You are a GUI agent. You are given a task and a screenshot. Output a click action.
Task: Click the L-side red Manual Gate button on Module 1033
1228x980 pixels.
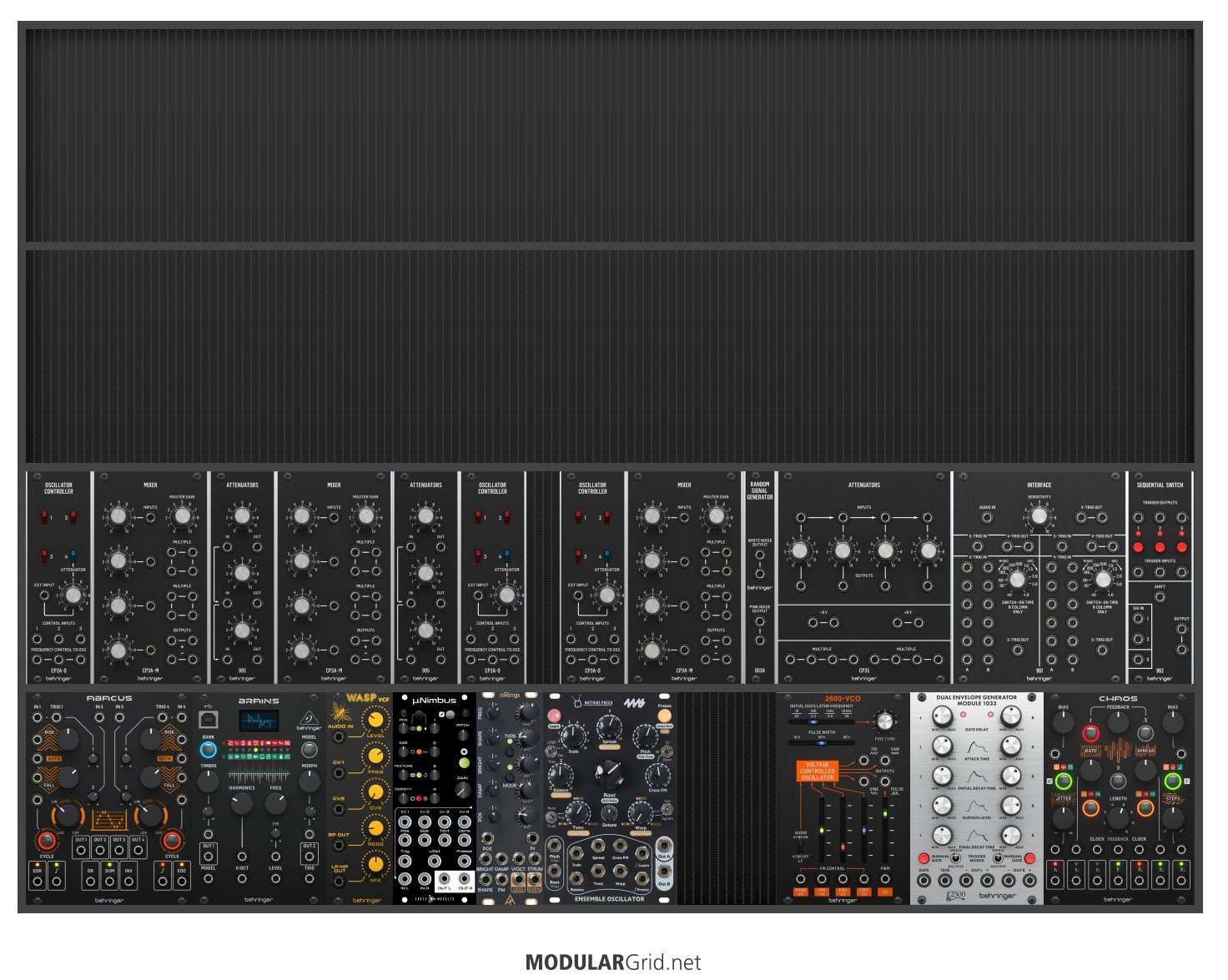pos(924,858)
